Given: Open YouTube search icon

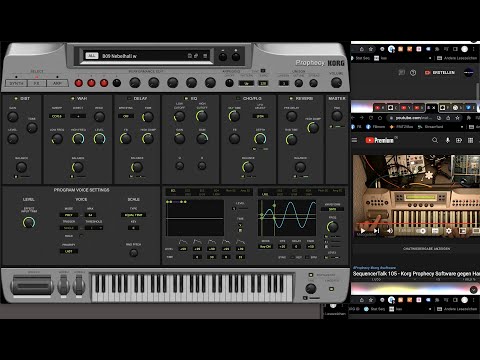Looking at the screenshot, I should [435, 140].
